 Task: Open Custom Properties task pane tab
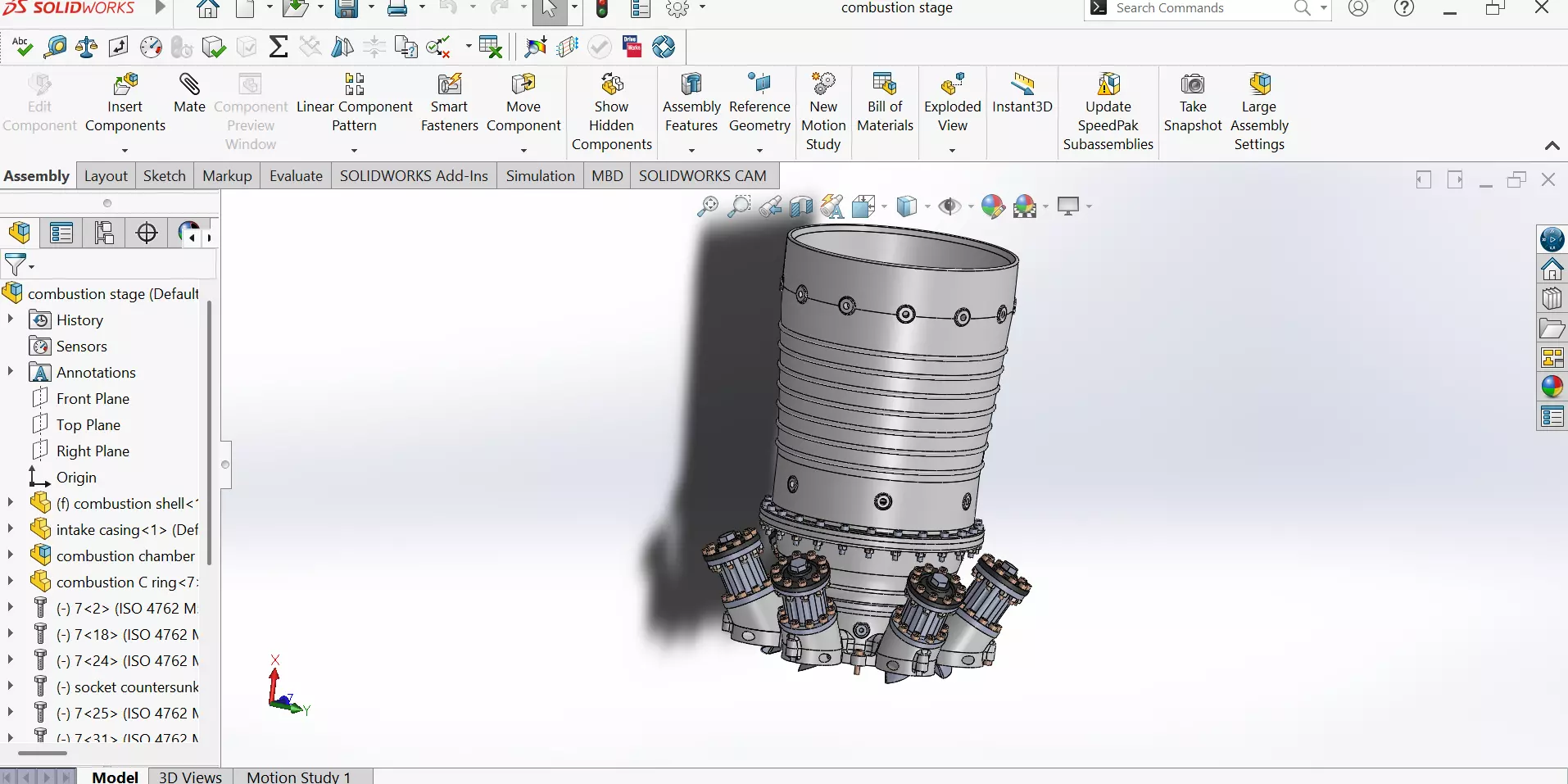(x=1552, y=416)
